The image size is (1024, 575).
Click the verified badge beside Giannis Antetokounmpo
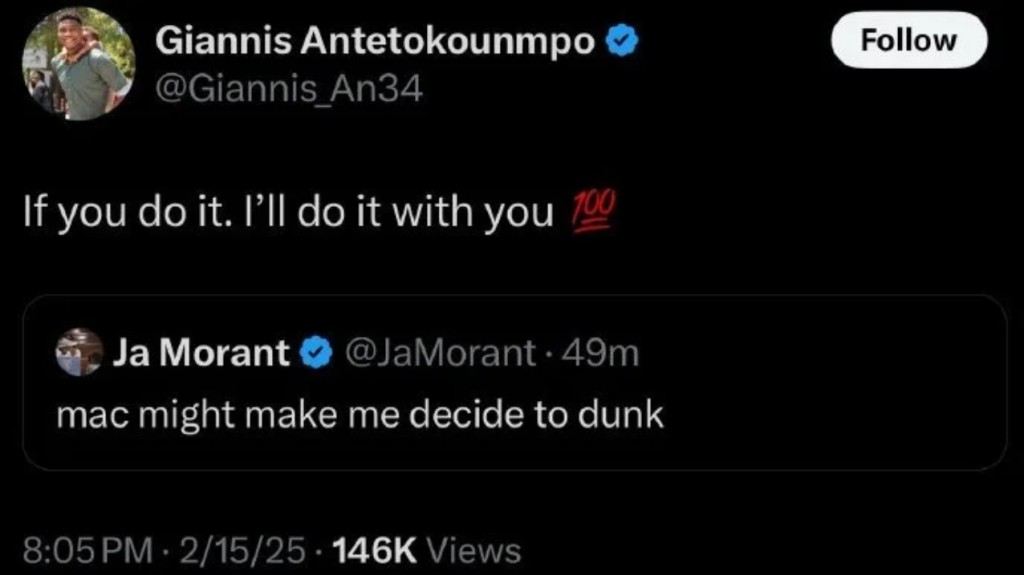click(x=624, y=42)
